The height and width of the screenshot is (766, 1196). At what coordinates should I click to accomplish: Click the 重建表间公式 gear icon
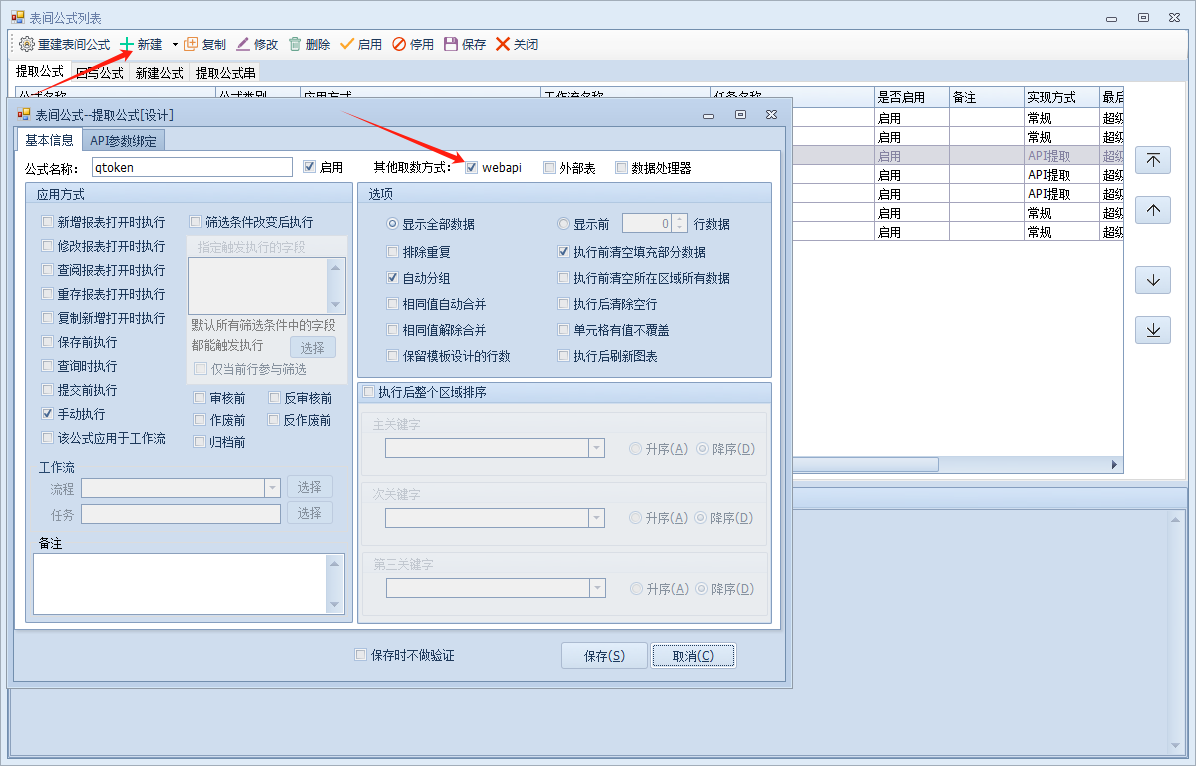[26, 45]
